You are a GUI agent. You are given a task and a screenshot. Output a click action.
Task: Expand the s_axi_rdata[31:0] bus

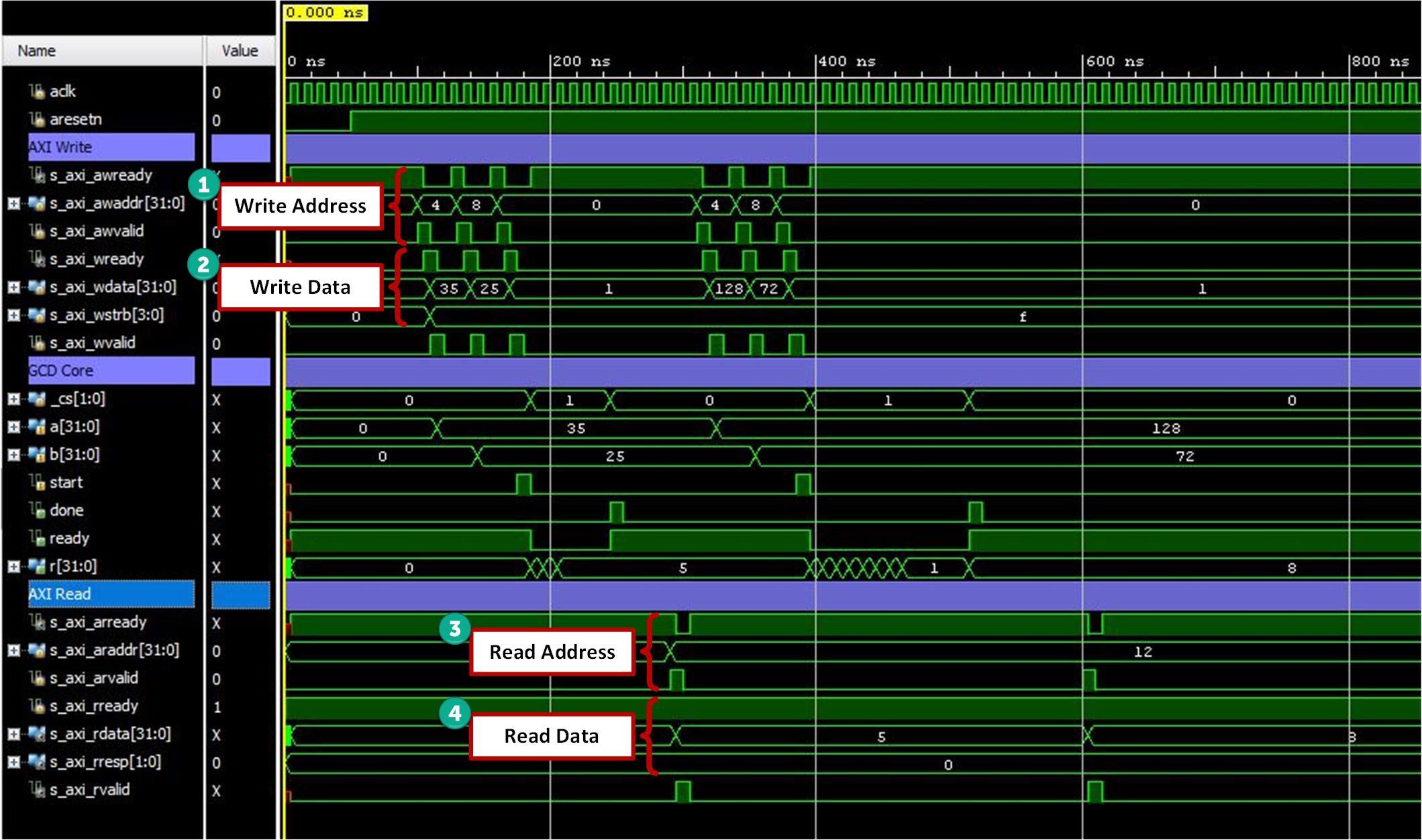(13, 734)
